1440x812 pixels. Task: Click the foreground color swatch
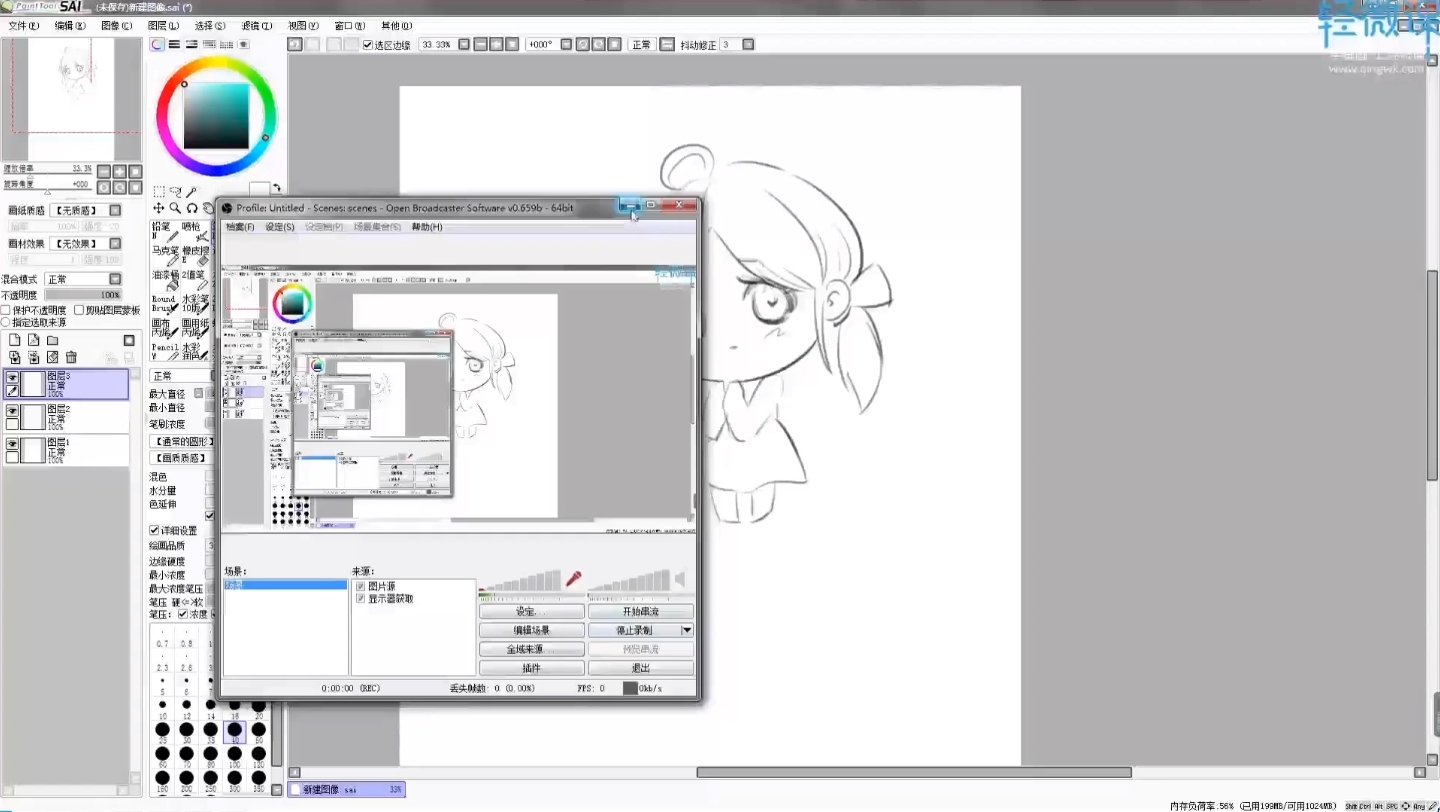point(259,189)
